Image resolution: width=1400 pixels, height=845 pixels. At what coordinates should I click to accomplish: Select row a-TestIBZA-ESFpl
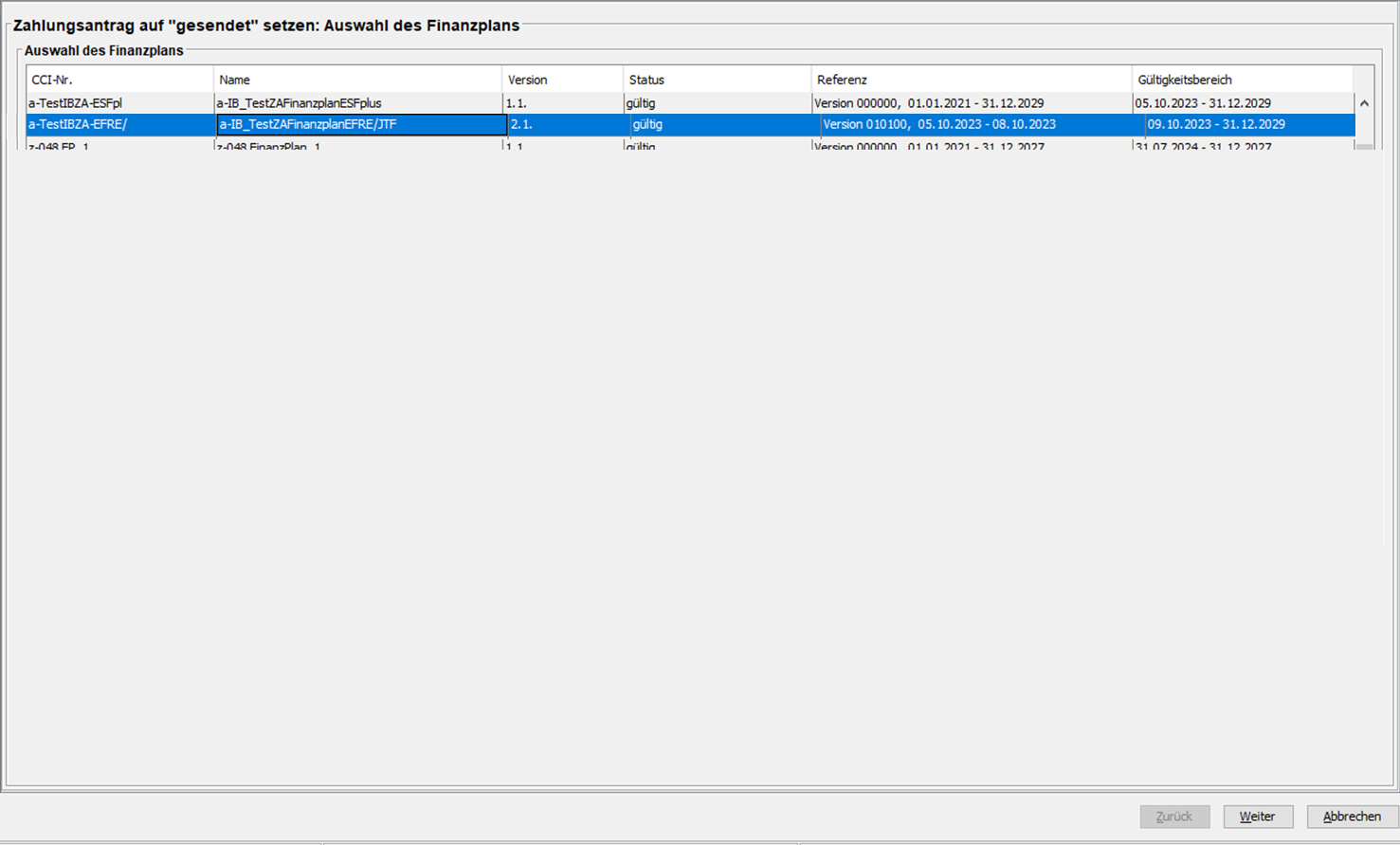coord(691,103)
